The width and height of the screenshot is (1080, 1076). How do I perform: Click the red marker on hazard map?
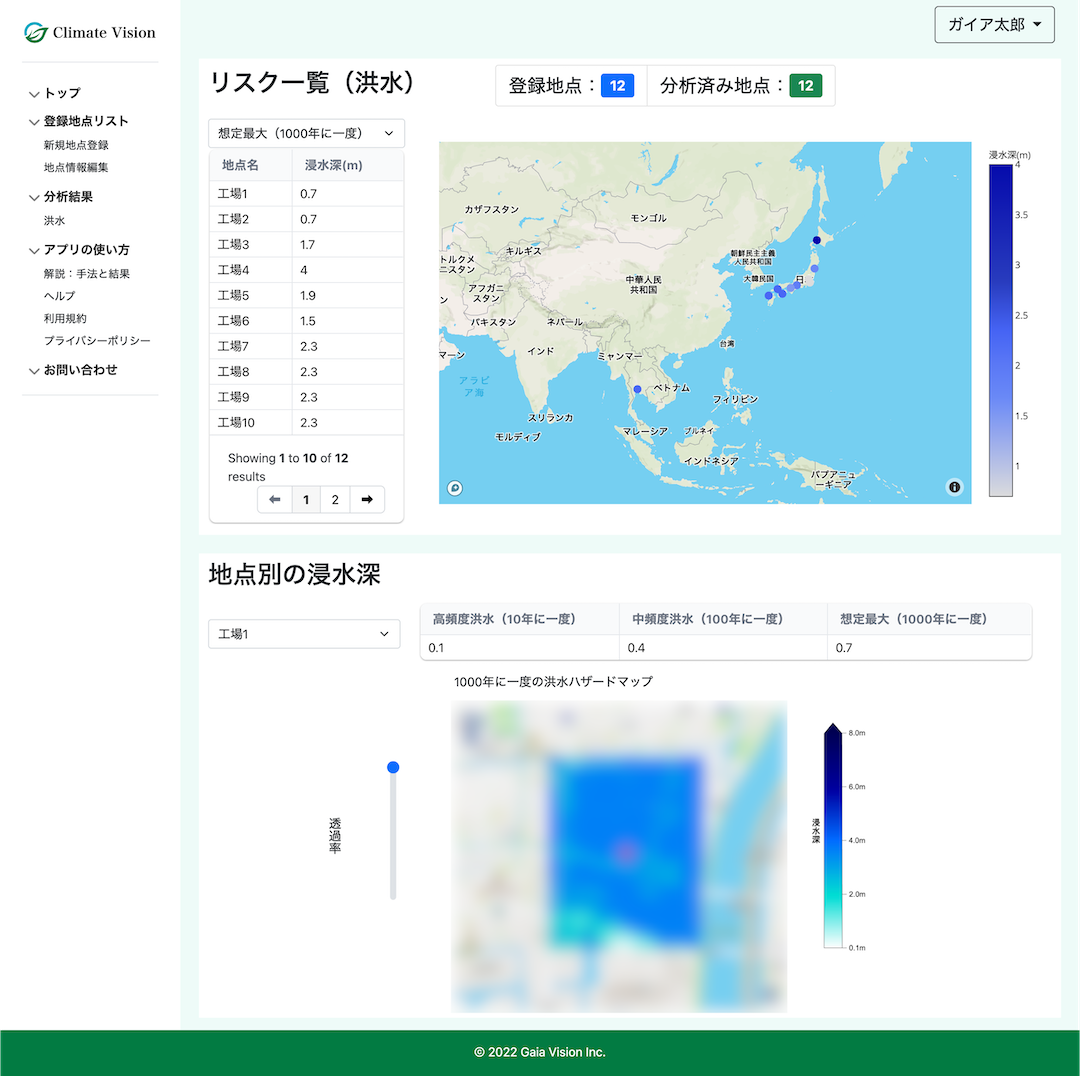tap(626, 851)
